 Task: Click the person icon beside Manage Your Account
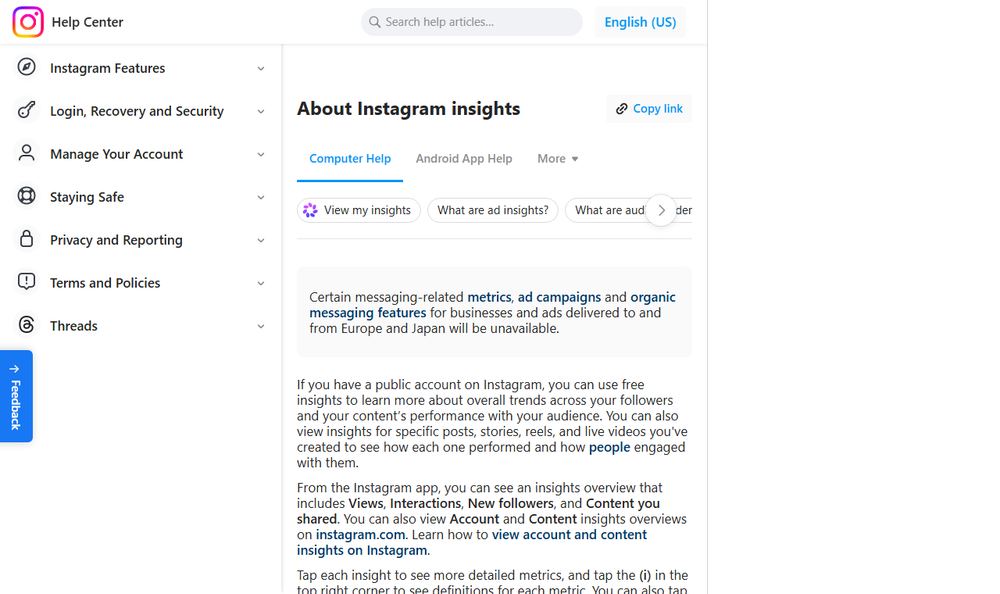[x=26, y=153]
